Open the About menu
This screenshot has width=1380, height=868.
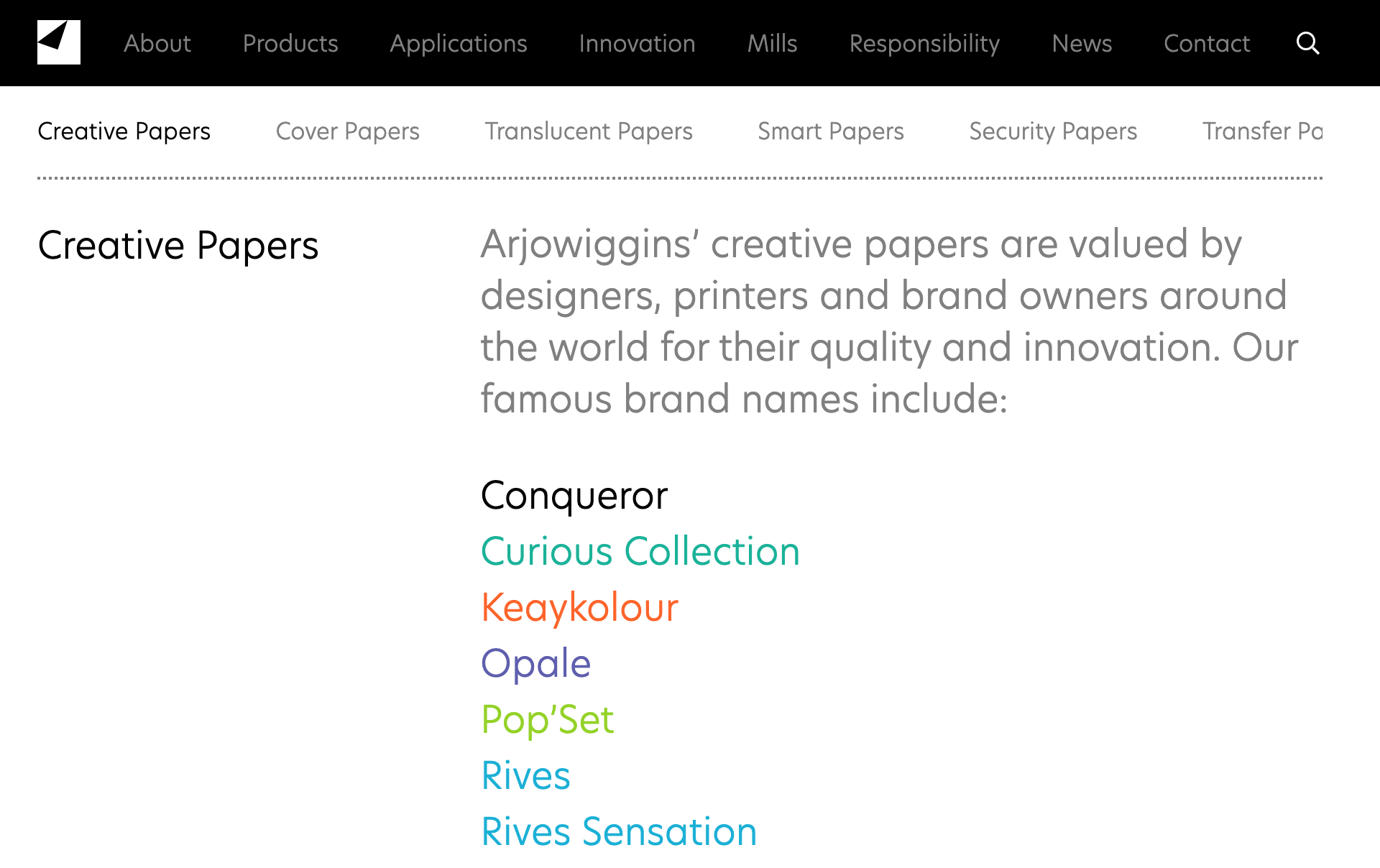click(157, 44)
